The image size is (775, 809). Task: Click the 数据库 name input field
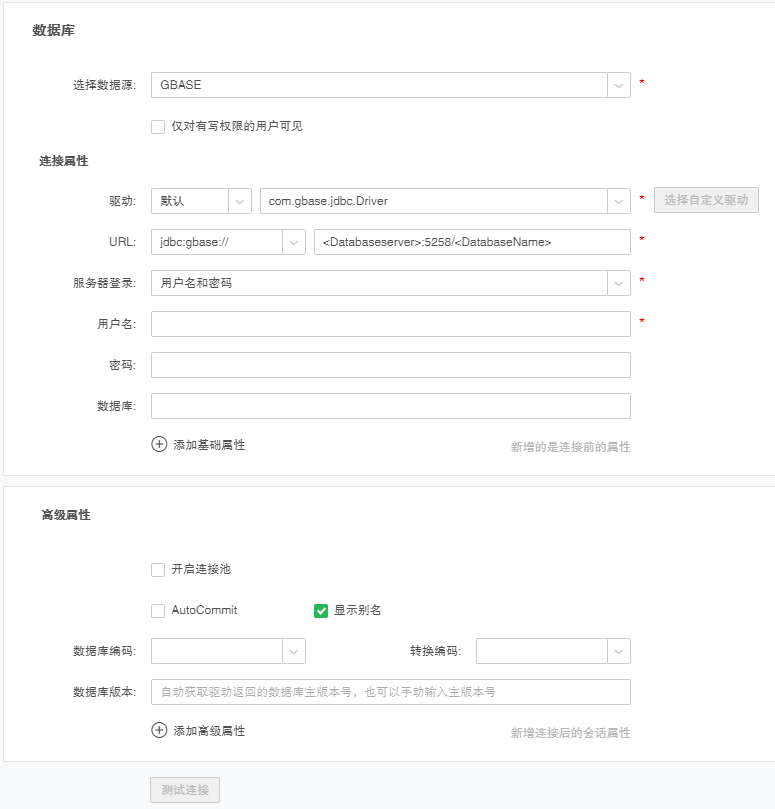[390, 406]
